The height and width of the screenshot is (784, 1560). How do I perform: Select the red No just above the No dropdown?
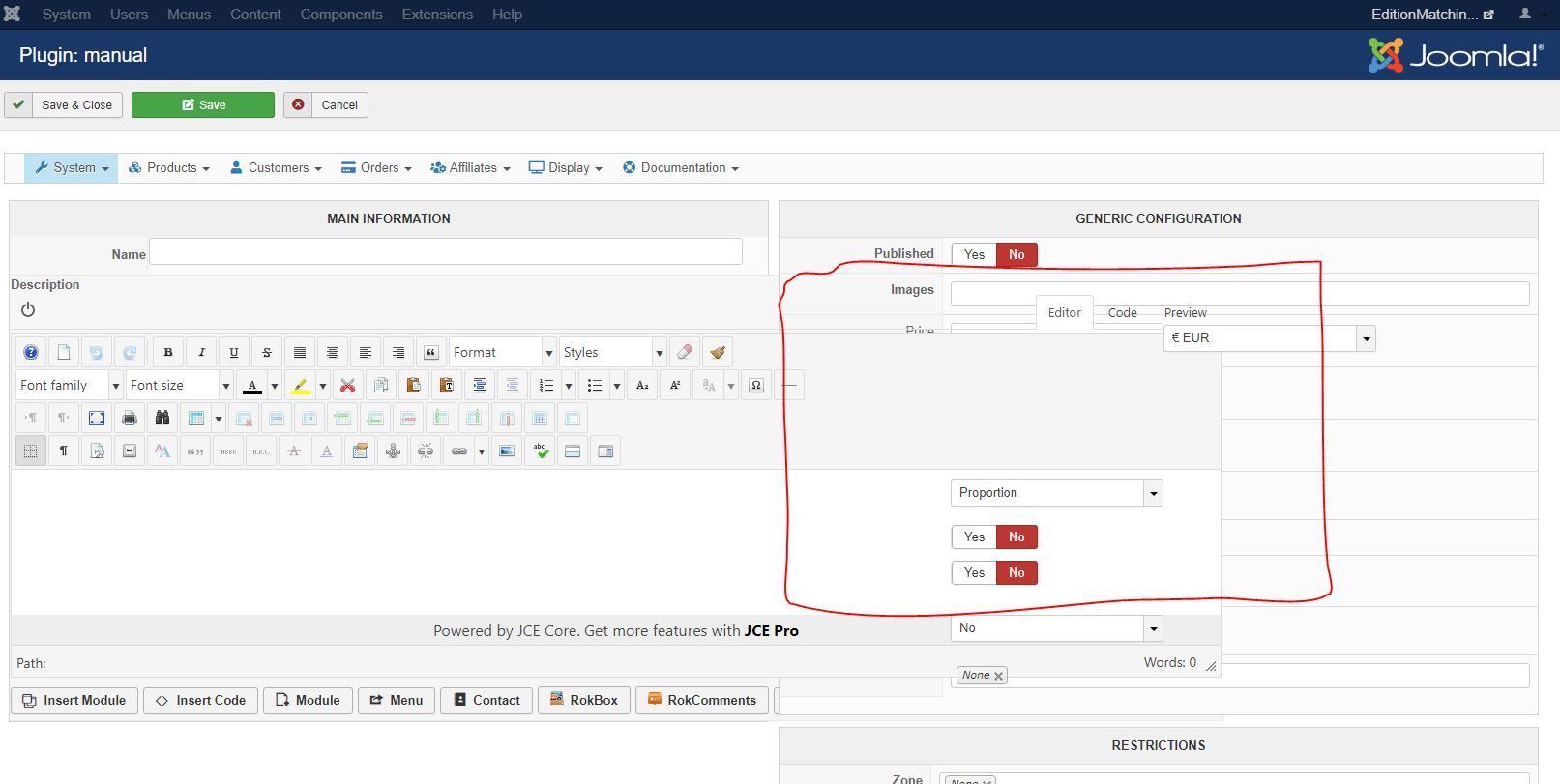[x=1016, y=572]
